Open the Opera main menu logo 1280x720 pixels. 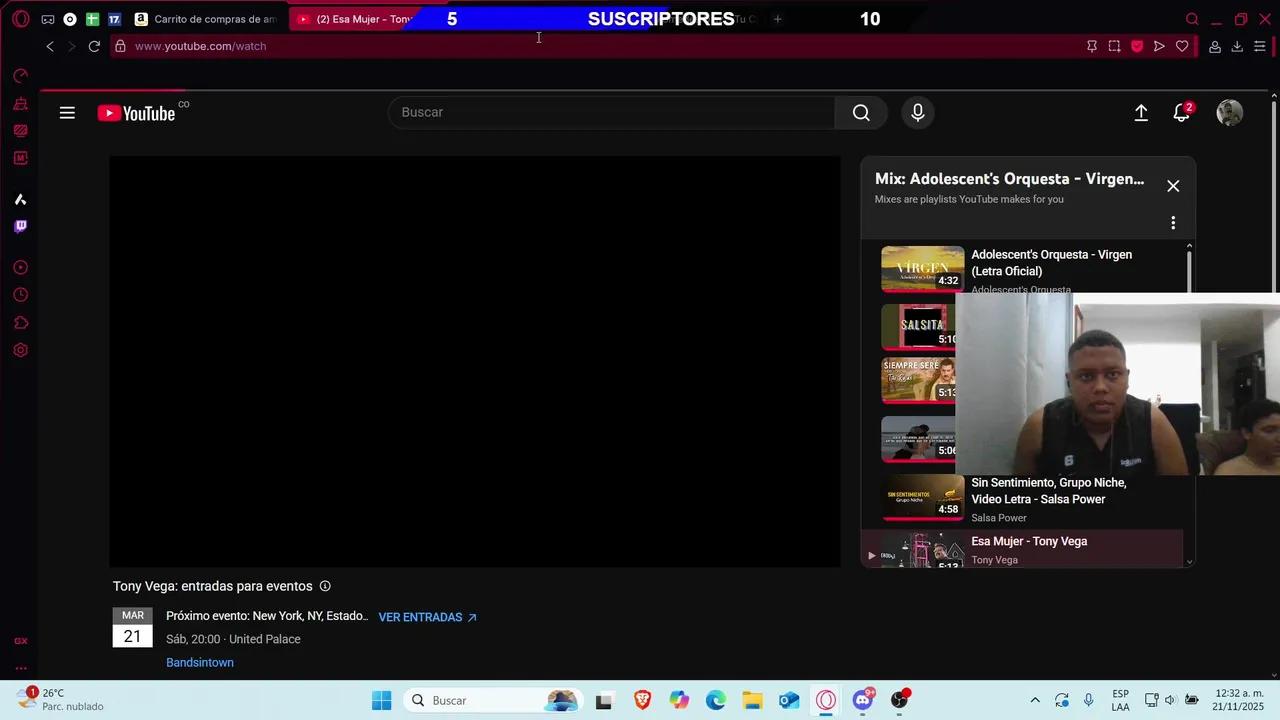[20, 19]
